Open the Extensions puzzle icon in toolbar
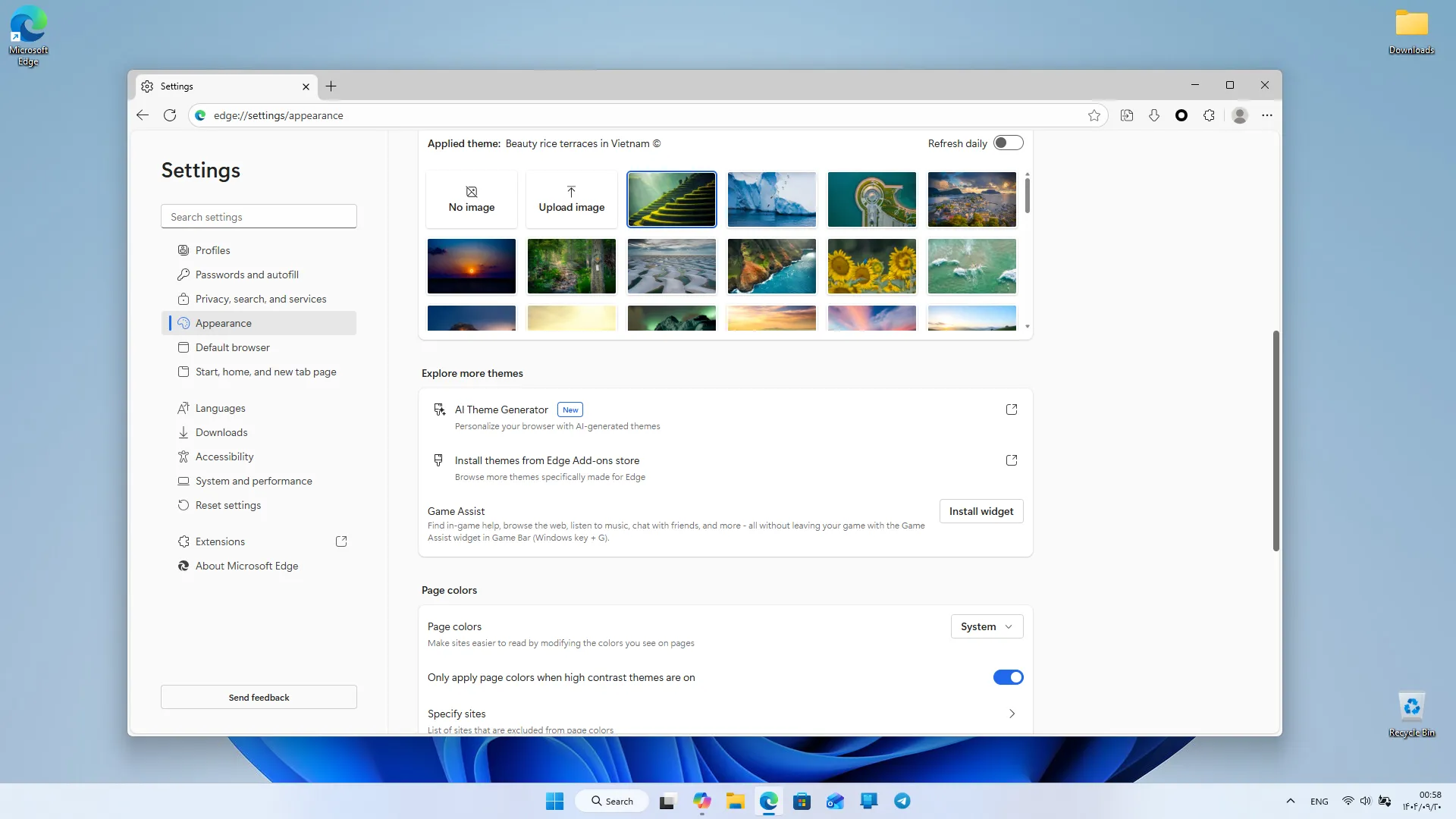The image size is (1456, 819). [x=1209, y=115]
